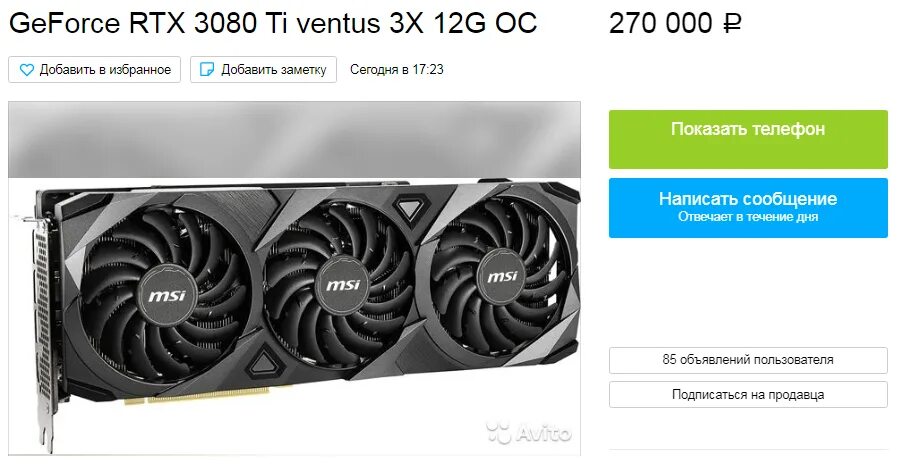
Task: Click the triangle emblem above center fan
Action: [x=410, y=209]
